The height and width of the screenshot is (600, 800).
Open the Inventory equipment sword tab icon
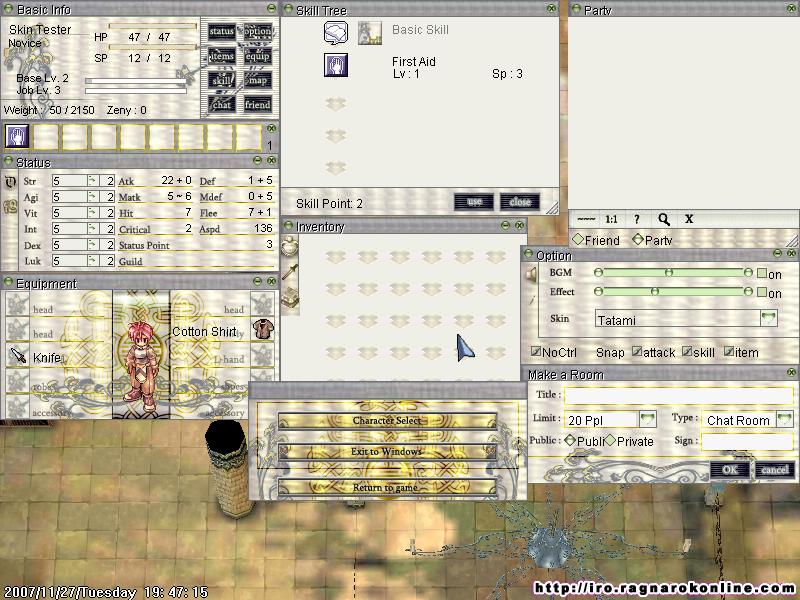(290, 272)
